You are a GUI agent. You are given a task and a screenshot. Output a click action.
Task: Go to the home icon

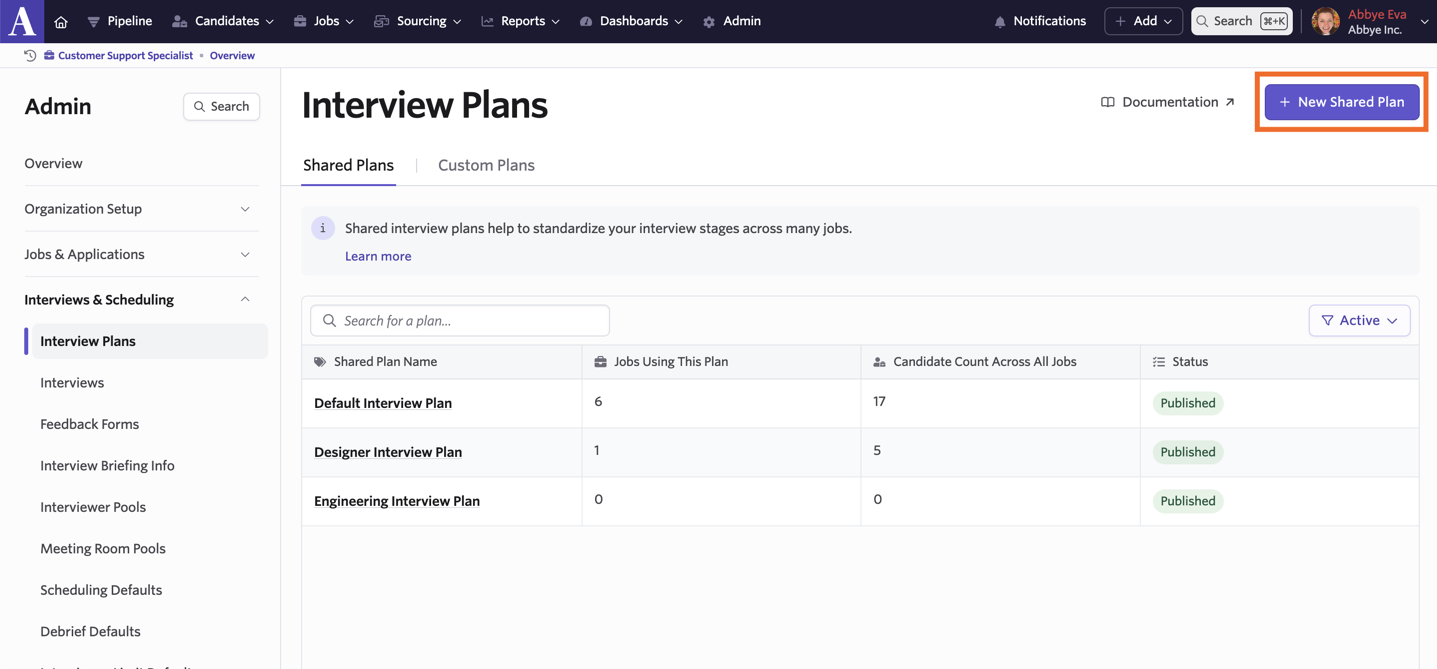click(x=61, y=21)
